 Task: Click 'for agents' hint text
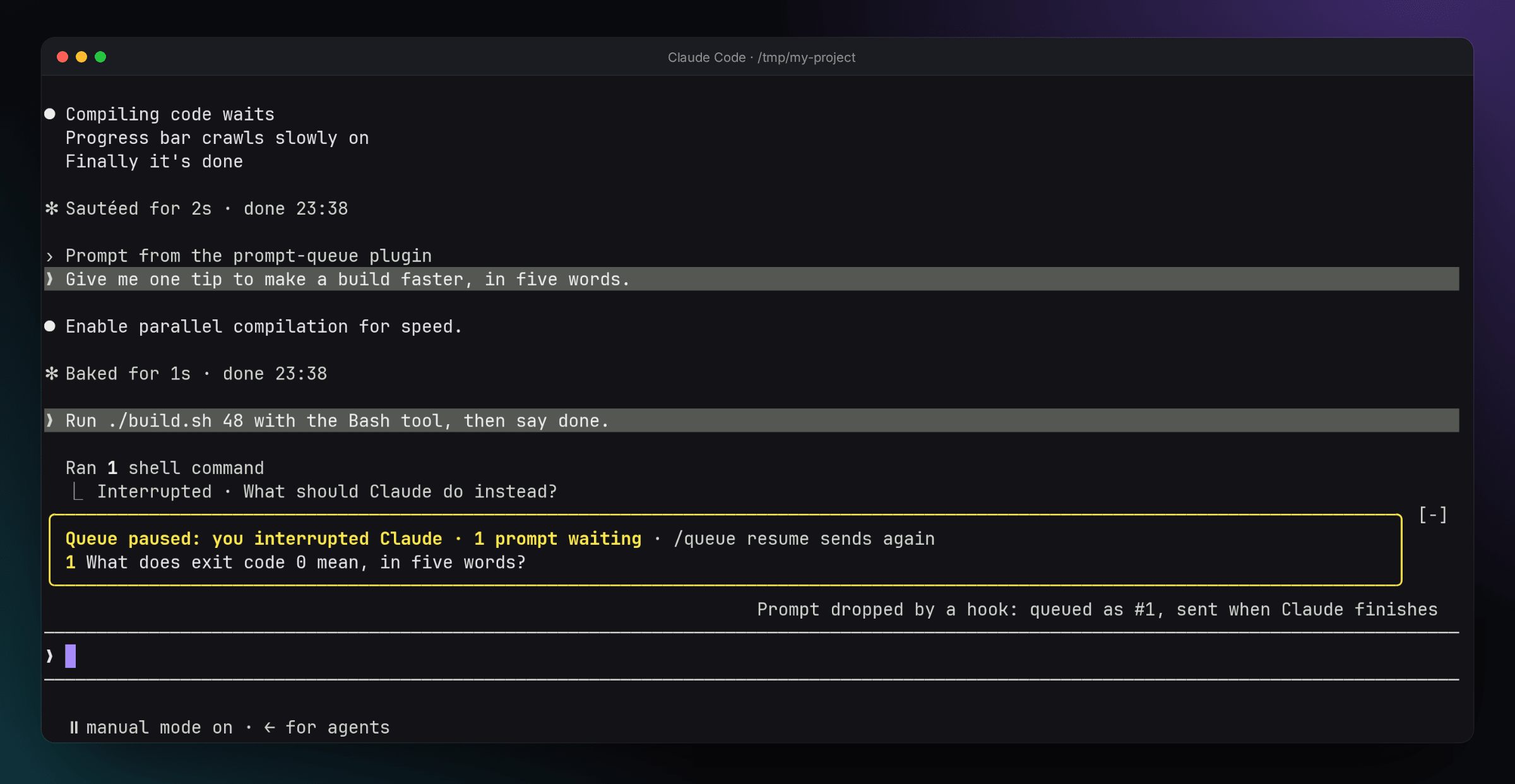338,728
